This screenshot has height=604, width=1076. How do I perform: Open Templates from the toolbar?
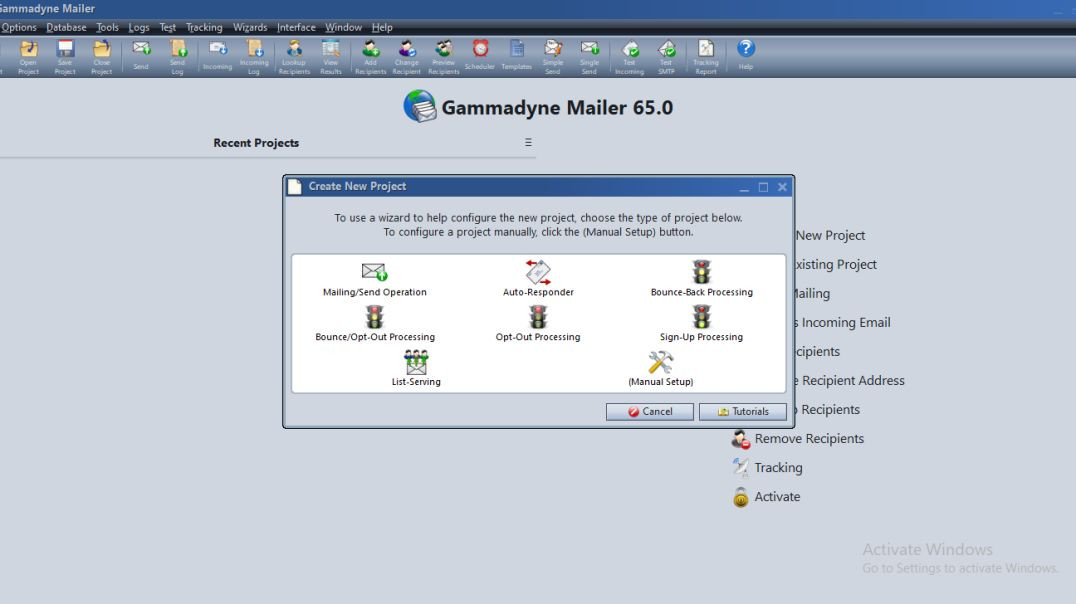tap(517, 55)
